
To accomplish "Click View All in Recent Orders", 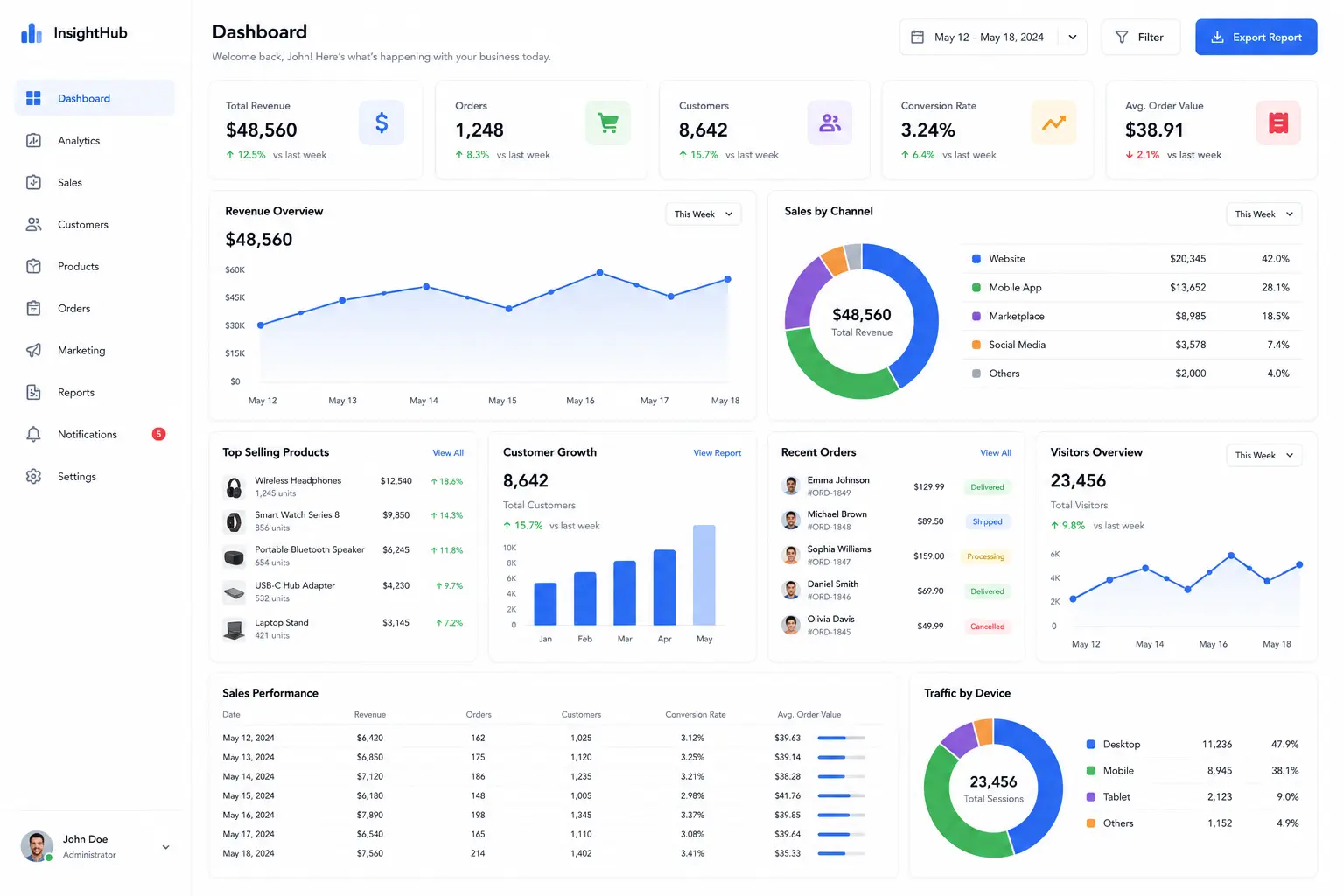I will point(996,452).
